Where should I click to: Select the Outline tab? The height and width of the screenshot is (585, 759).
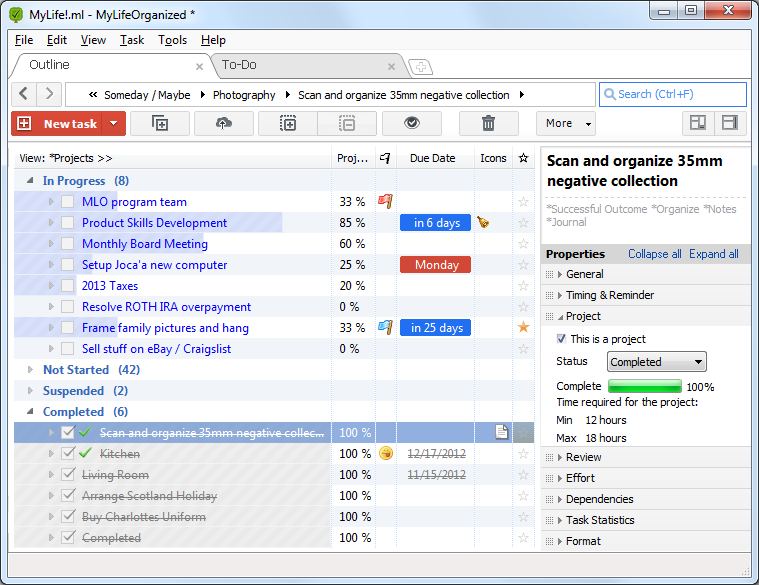pyautogui.click(x=49, y=65)
